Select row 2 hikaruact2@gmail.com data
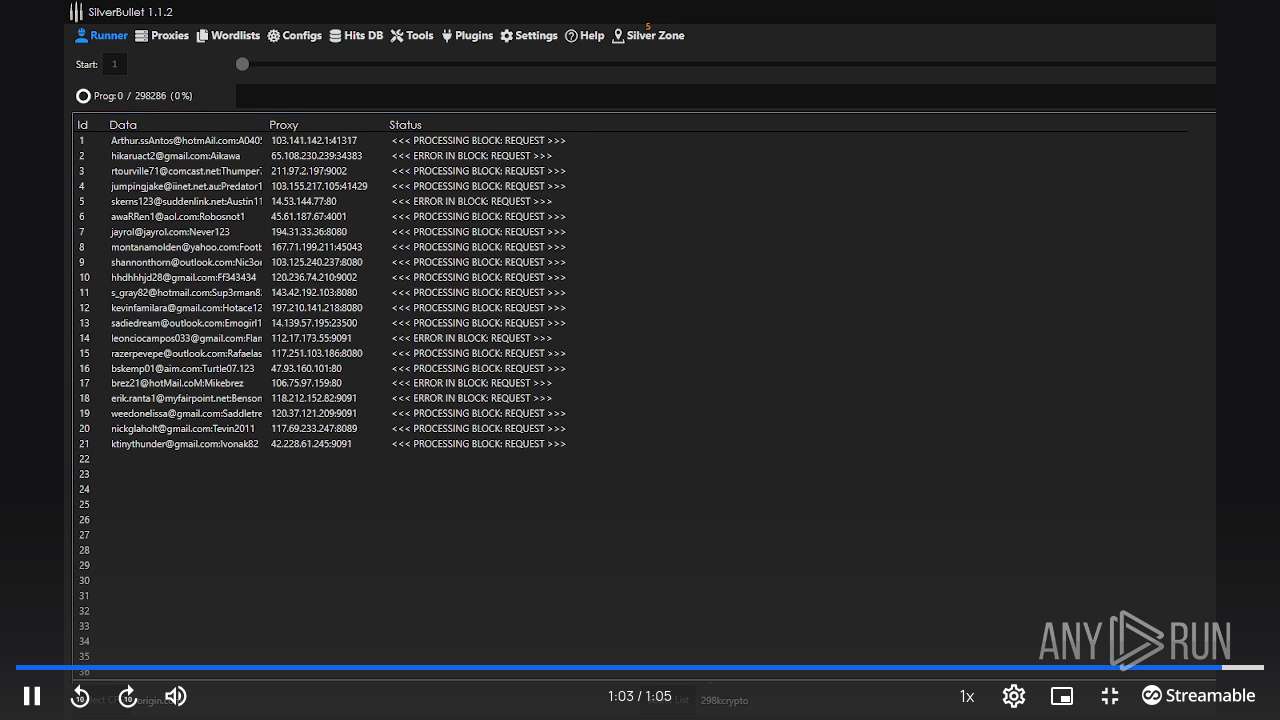Screen dimensions: 1280x720 coord(176,156)
